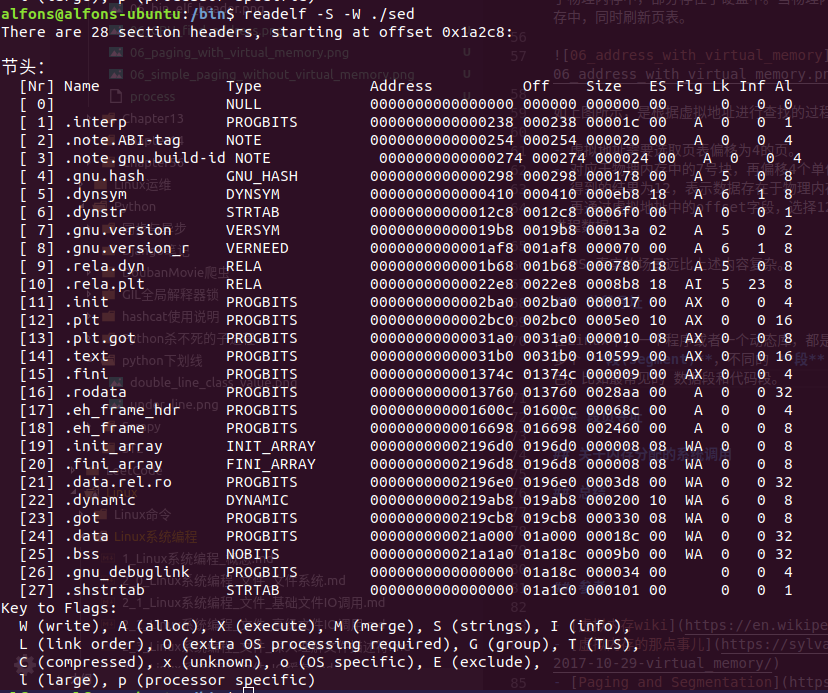The height and width of the screenshot is (693, 828).
Task: Collapse the Python folder in file tree
Action: pos(134,207)
